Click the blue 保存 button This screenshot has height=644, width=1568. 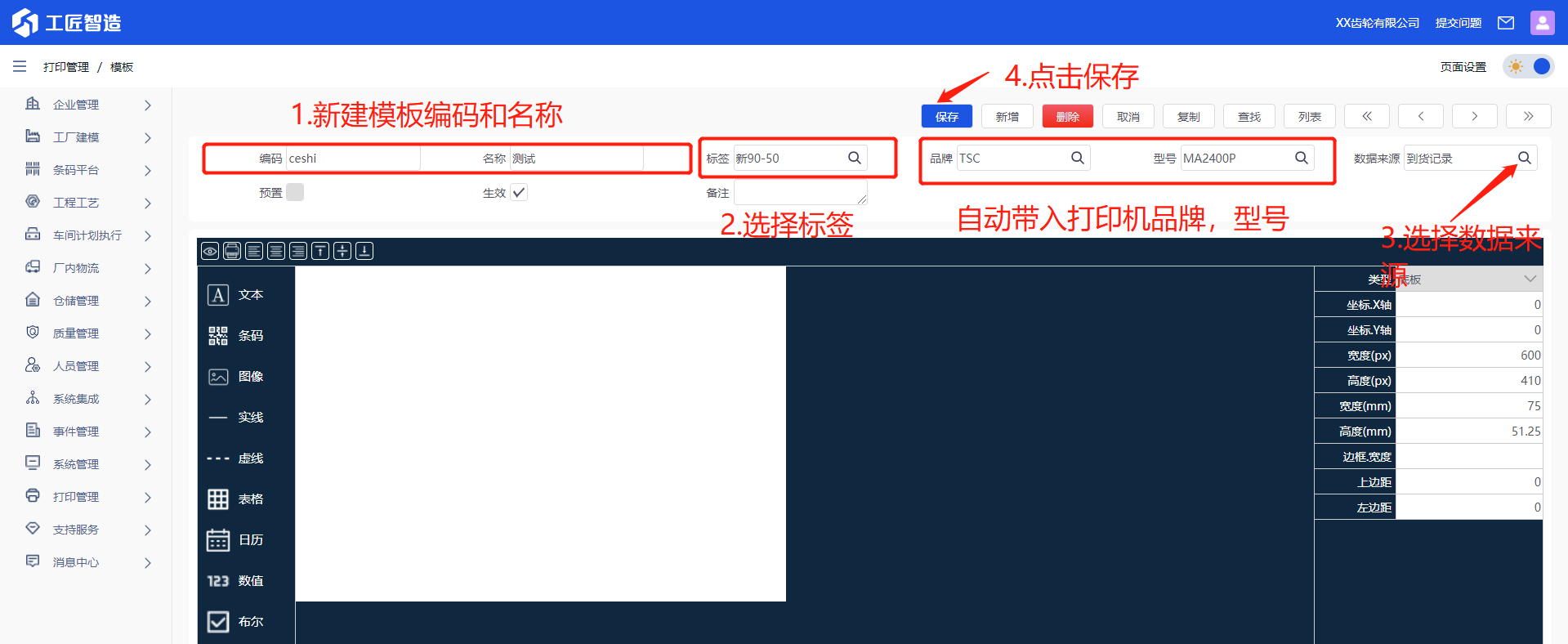coord(947,116)
